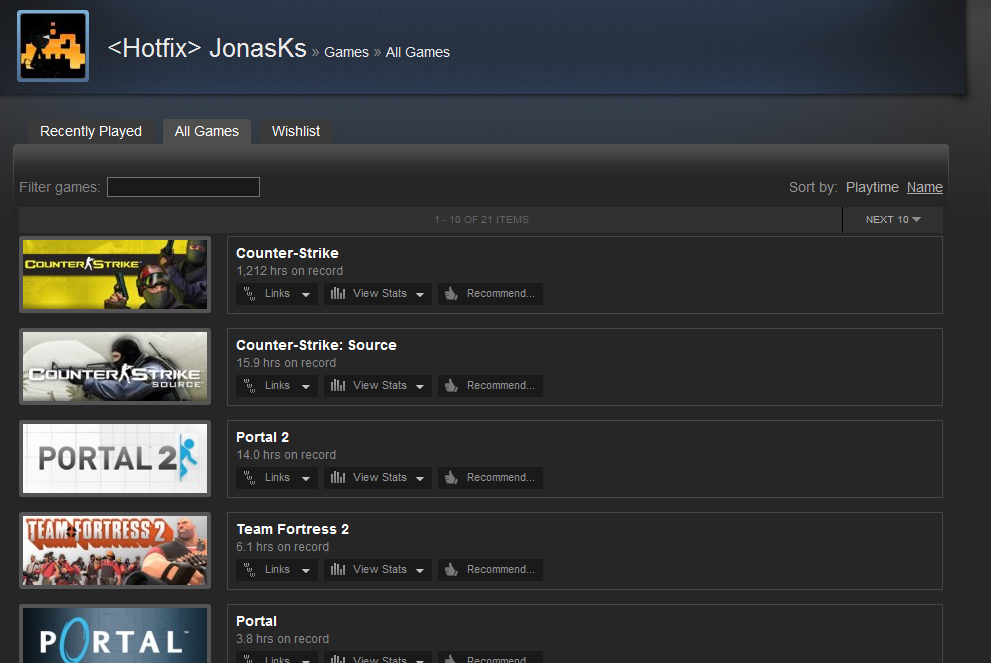Click the Counter-Strike: Source game title
The image size is (991, 663).
coord(316,345)
